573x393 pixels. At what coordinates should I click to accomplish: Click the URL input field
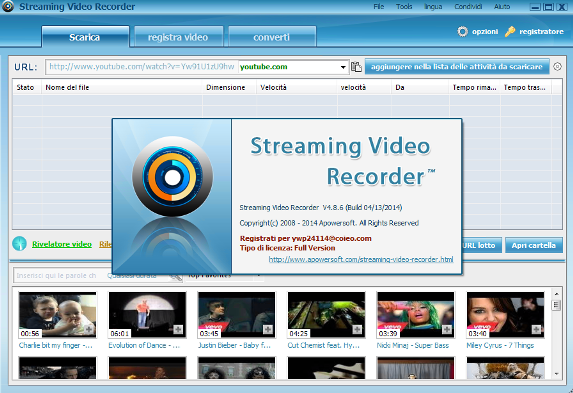pos(142,67)
